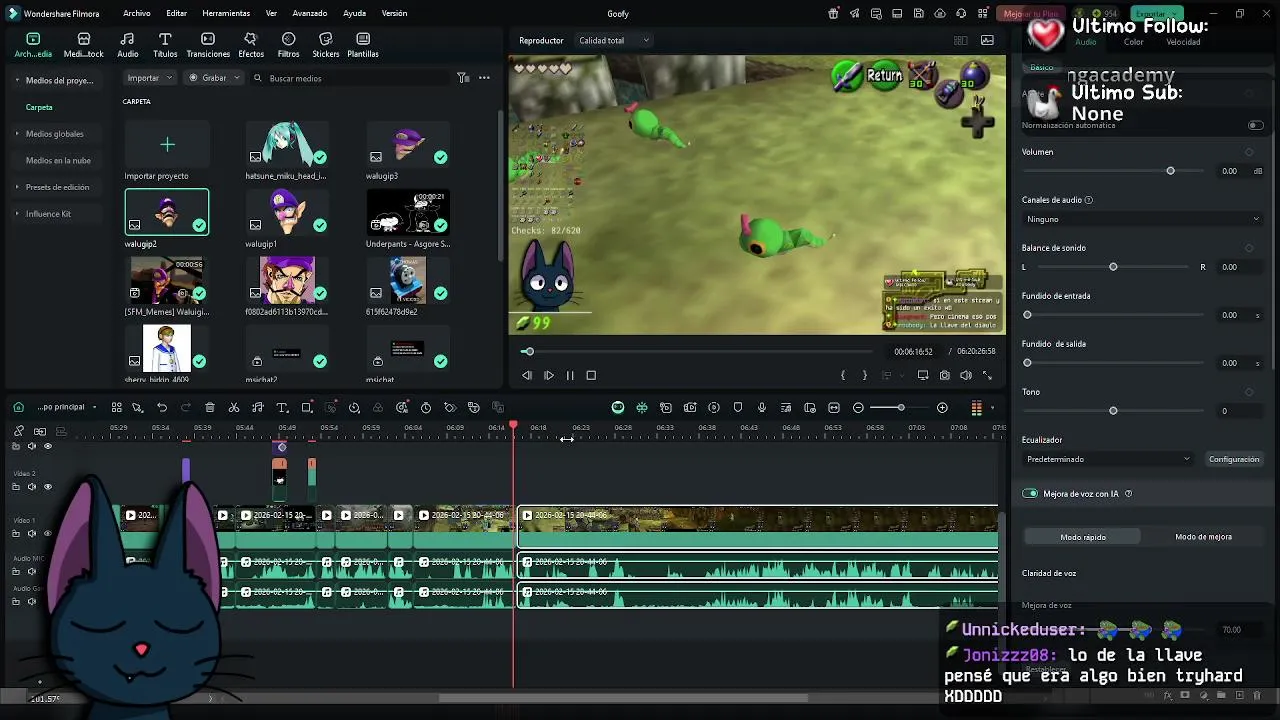
Task: Click the Configuración equalizer button
Action: tap(1234, 459)
